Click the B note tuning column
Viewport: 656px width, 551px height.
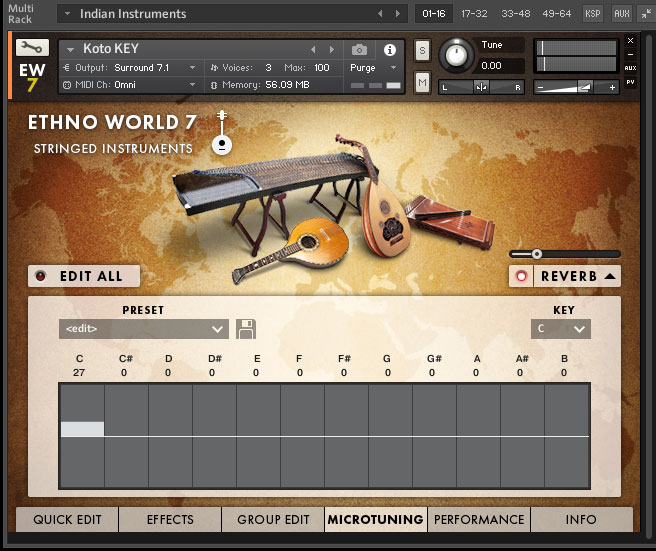point(567,436)
